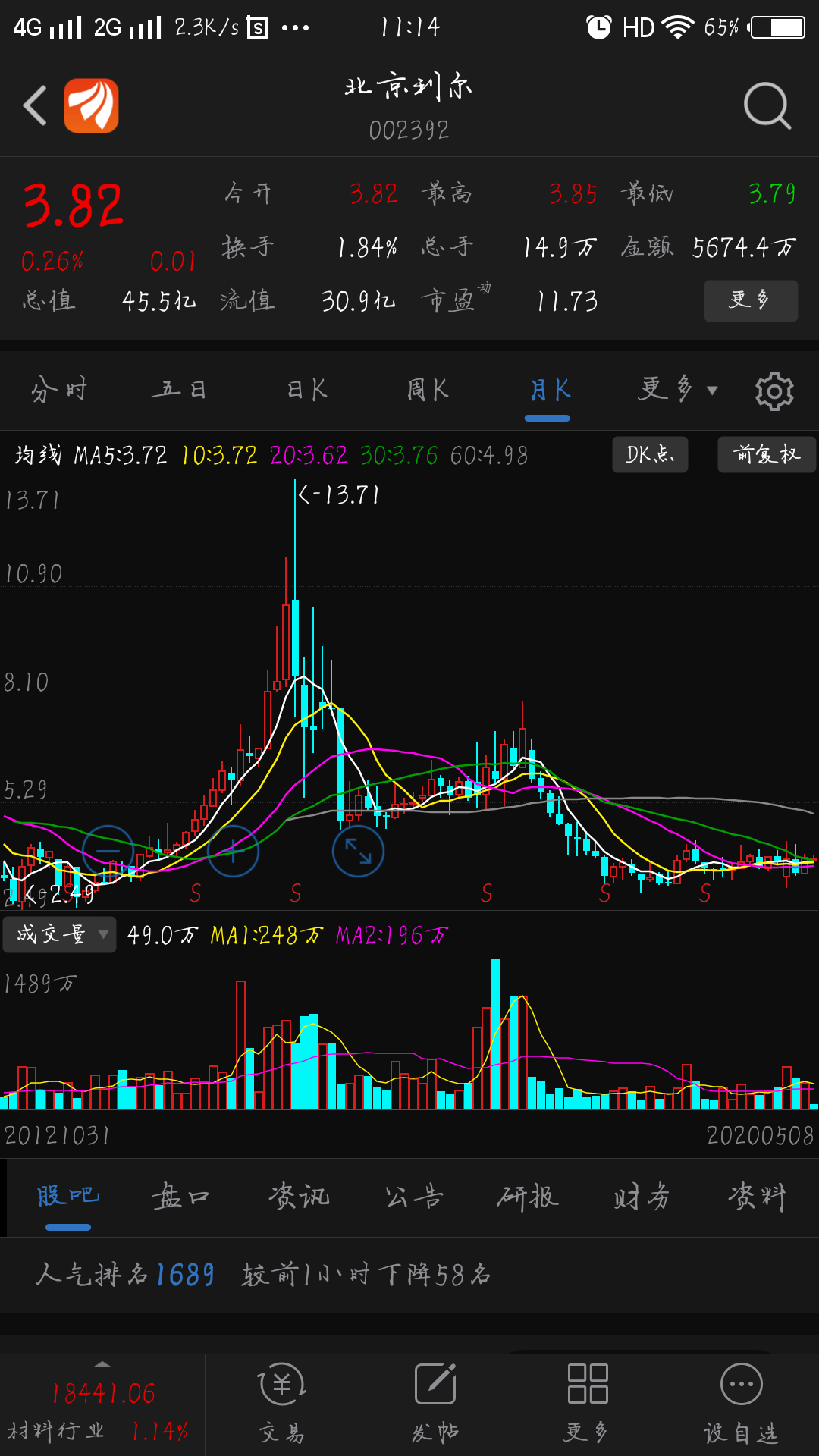
Task: Expand the index bar up arrow
Action: pos(102,1363)
